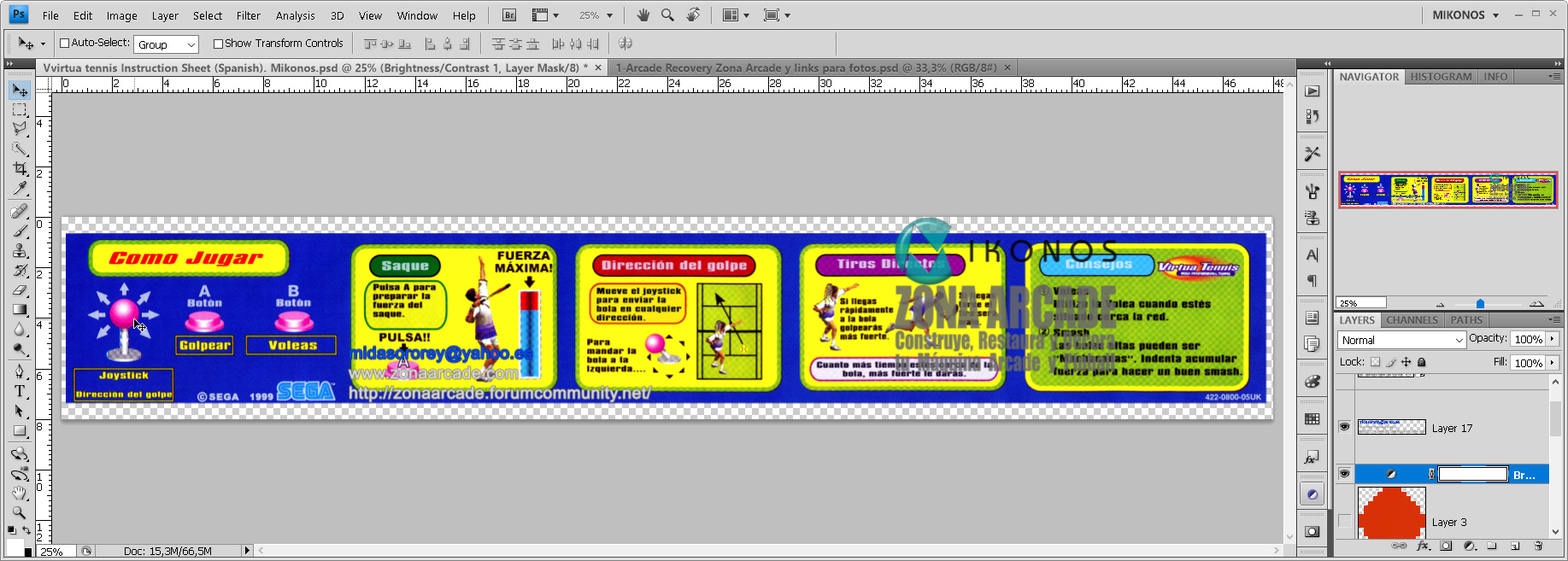Open the Styles panel fx icon
1568x561 pixels.
point(1313,458)
